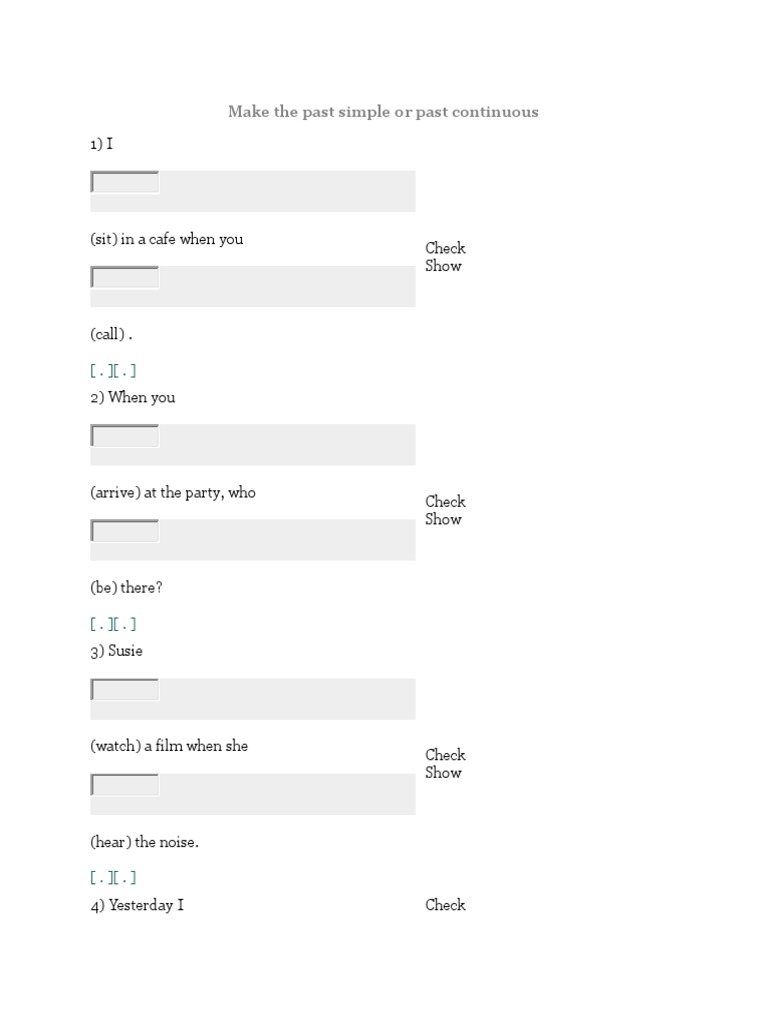The width and height of the screenshot is (768, 1024).
Task: Select the input box above '(be) there?'
Action: pyautogui.click(x=125, y=531)
